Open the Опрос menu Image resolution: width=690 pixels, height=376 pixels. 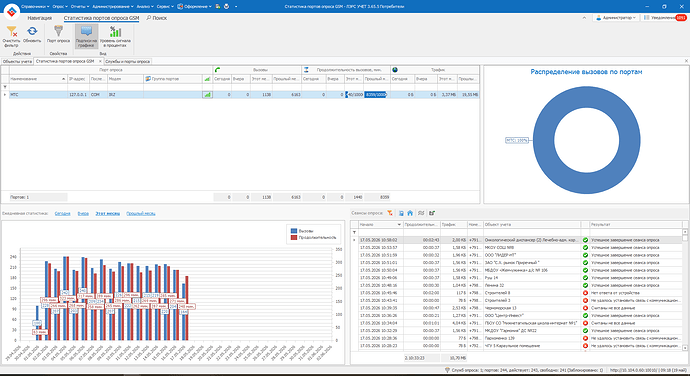point(59,7)
